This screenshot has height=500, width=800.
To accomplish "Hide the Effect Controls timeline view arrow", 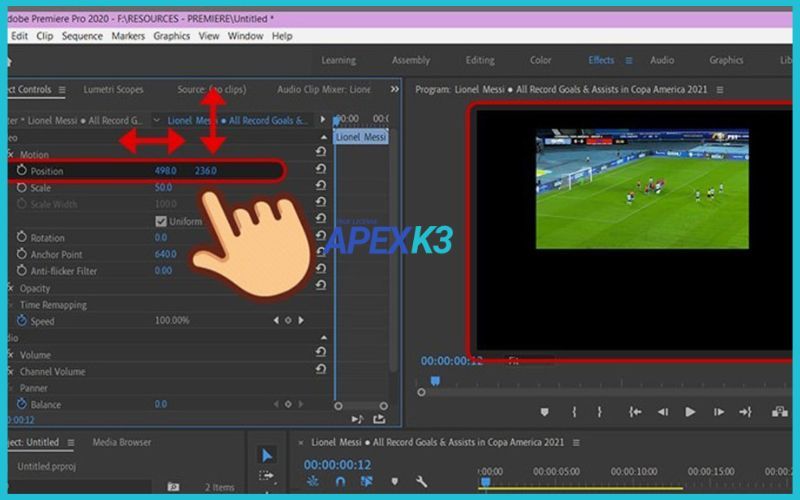I will click(x=322, y=119).
